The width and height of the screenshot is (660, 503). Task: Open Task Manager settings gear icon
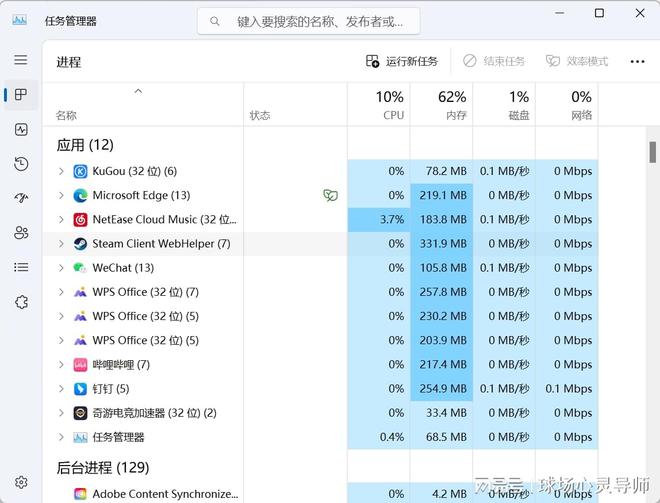tap(21, 482)
